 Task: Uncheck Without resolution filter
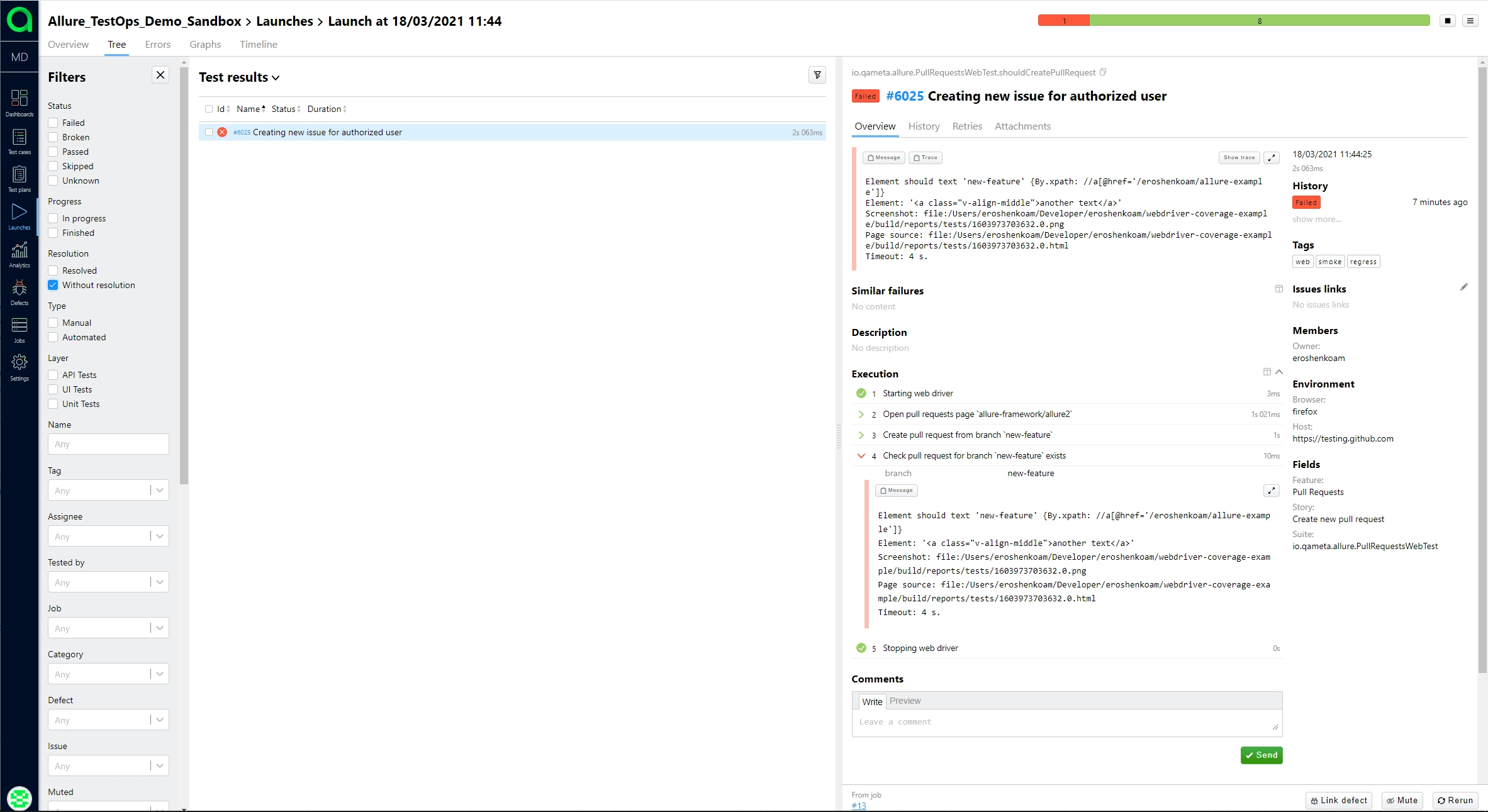coord(53,285)
